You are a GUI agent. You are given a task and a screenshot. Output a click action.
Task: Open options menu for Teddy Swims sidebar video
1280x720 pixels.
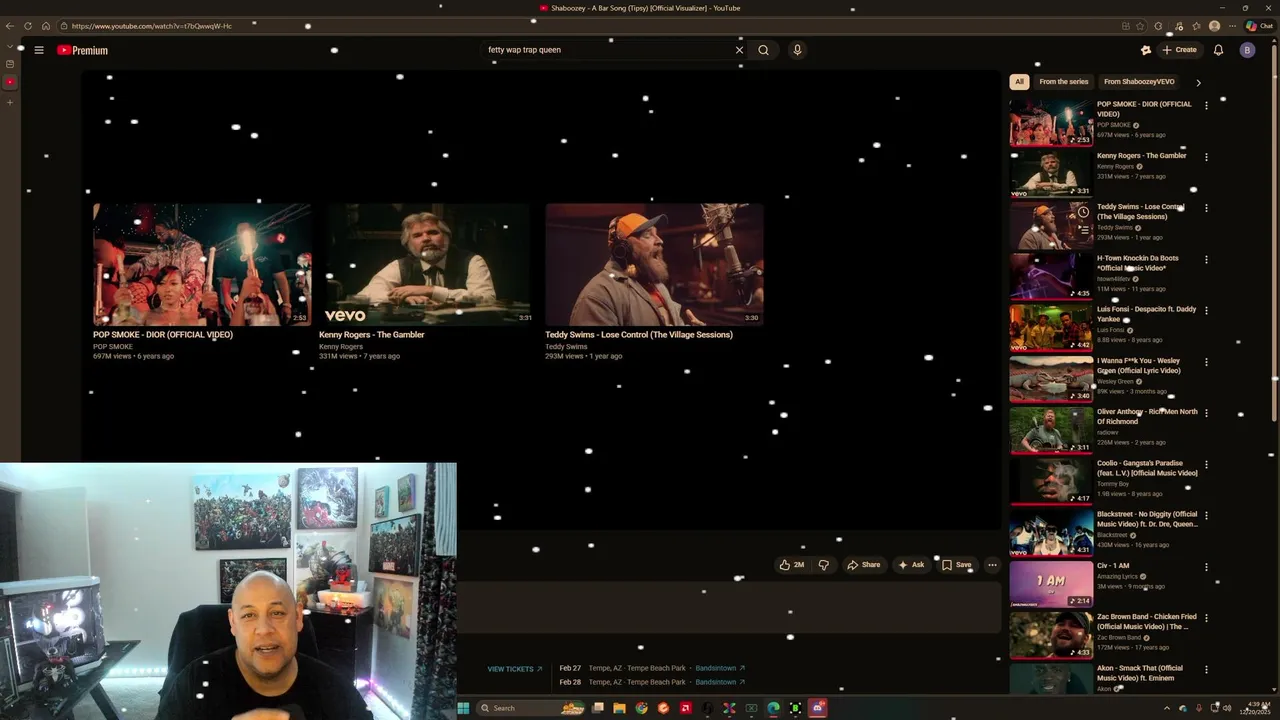(1206, 208)
